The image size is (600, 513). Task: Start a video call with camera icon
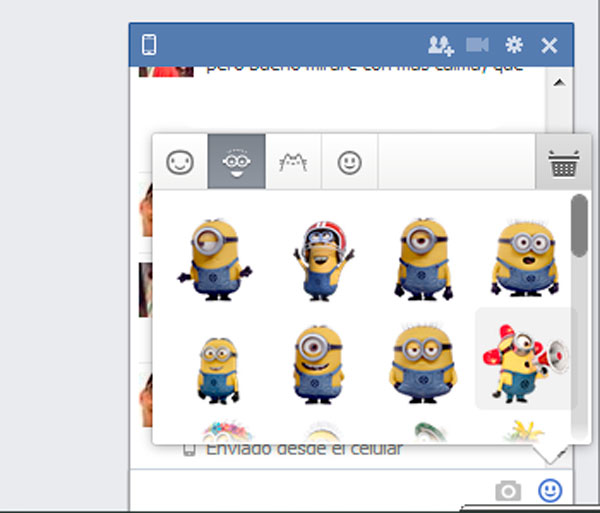477,45
